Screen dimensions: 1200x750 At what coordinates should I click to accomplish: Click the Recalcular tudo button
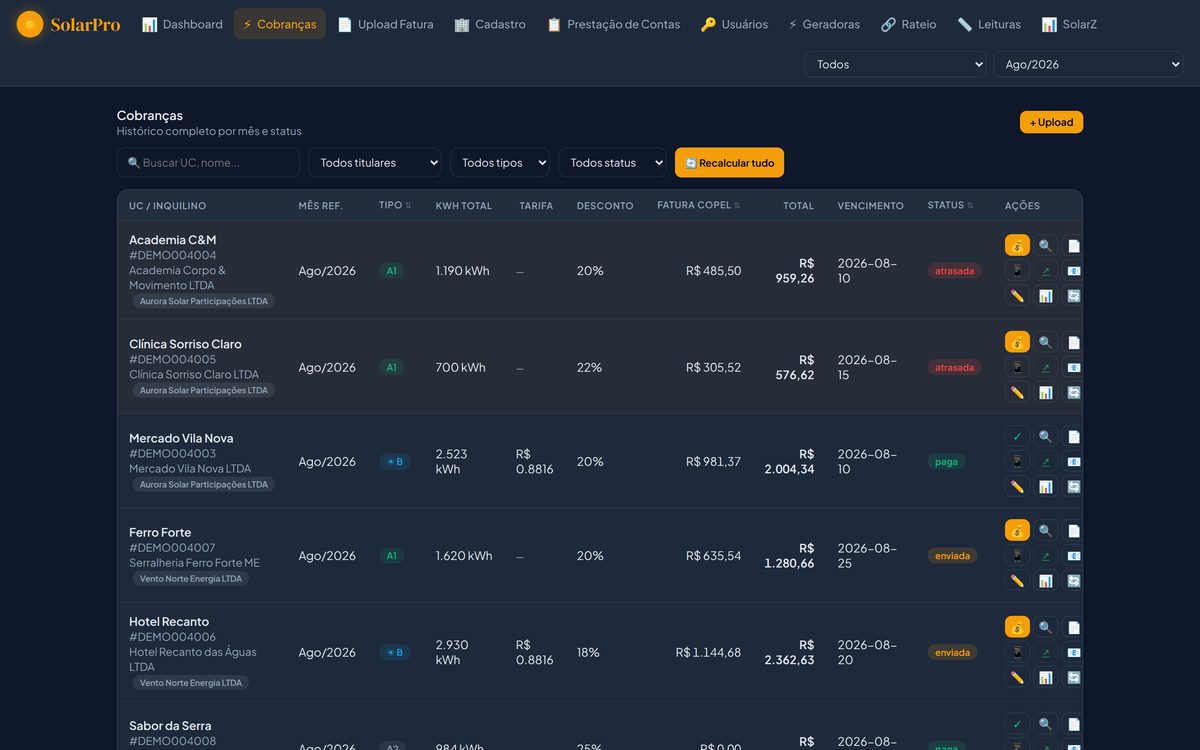pyautogui.click(x=729, y=162)
